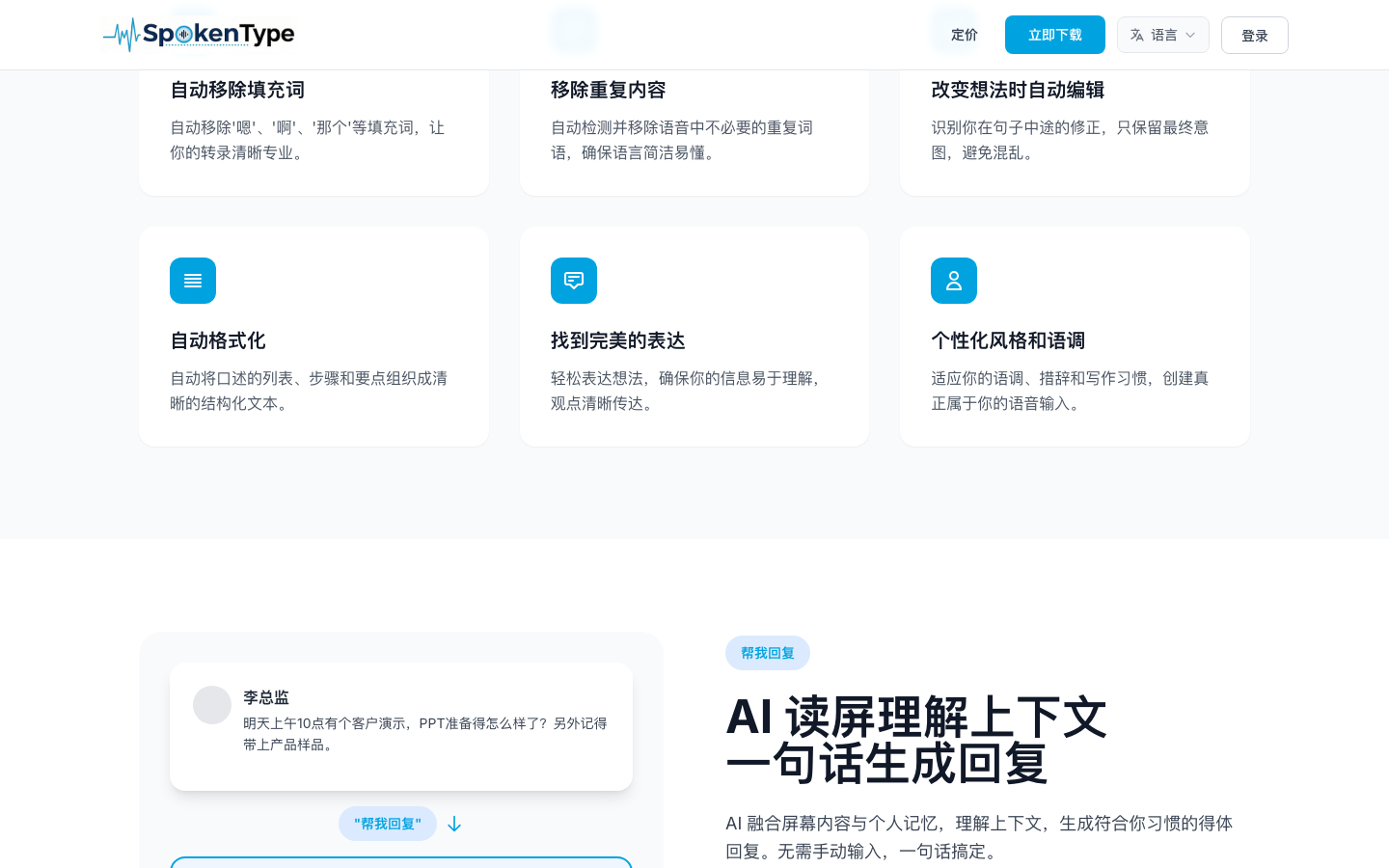This screenshot has width=1389, height=868.
Task: Click the down arrow beside "帮我回复"
Action: 454,824
